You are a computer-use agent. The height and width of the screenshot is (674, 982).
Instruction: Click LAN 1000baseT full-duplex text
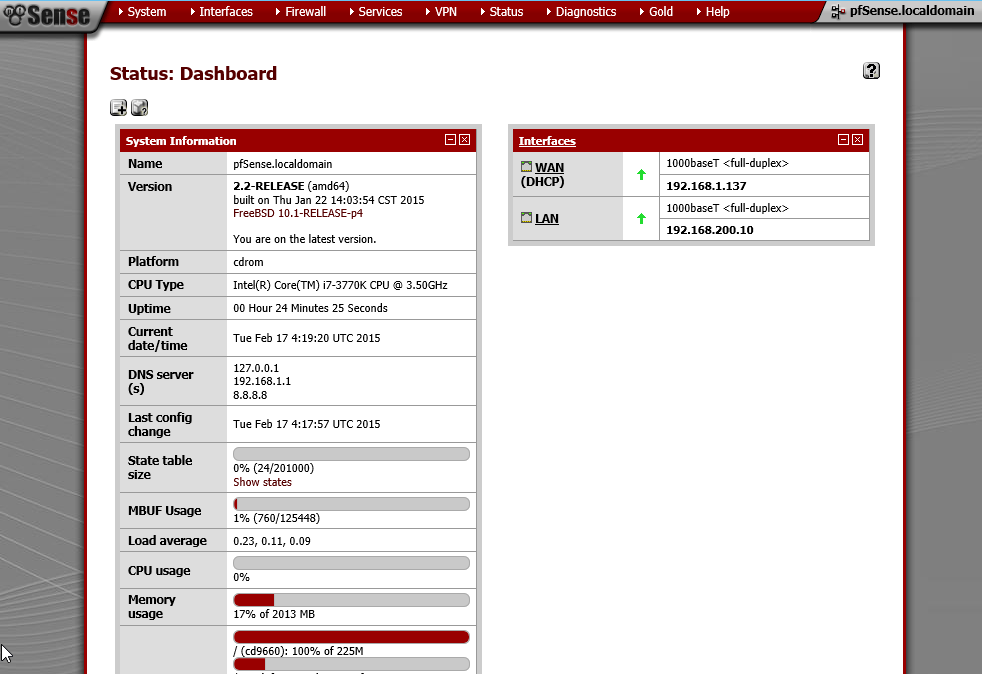tap(727, 208)
